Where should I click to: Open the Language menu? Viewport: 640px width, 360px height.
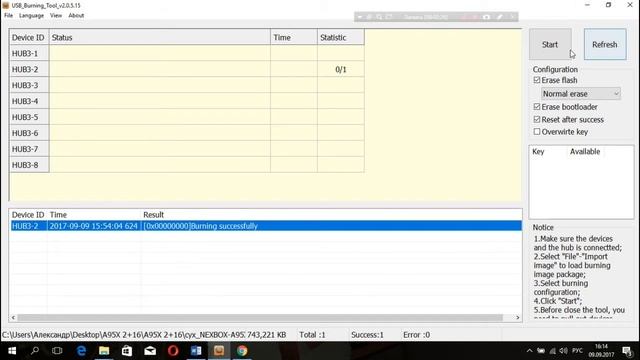(31, 16)
